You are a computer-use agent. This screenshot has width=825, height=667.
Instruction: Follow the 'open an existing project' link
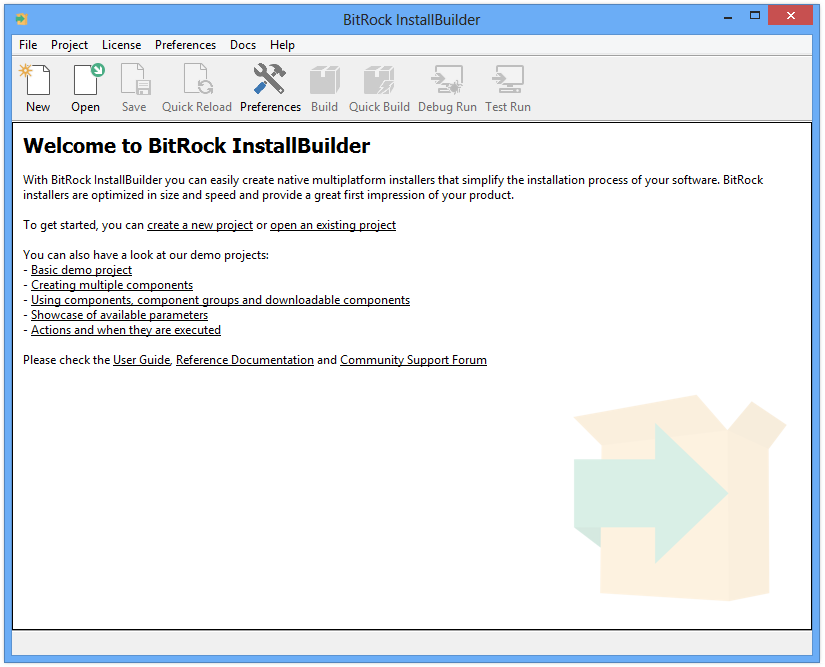tap(333, 225)
